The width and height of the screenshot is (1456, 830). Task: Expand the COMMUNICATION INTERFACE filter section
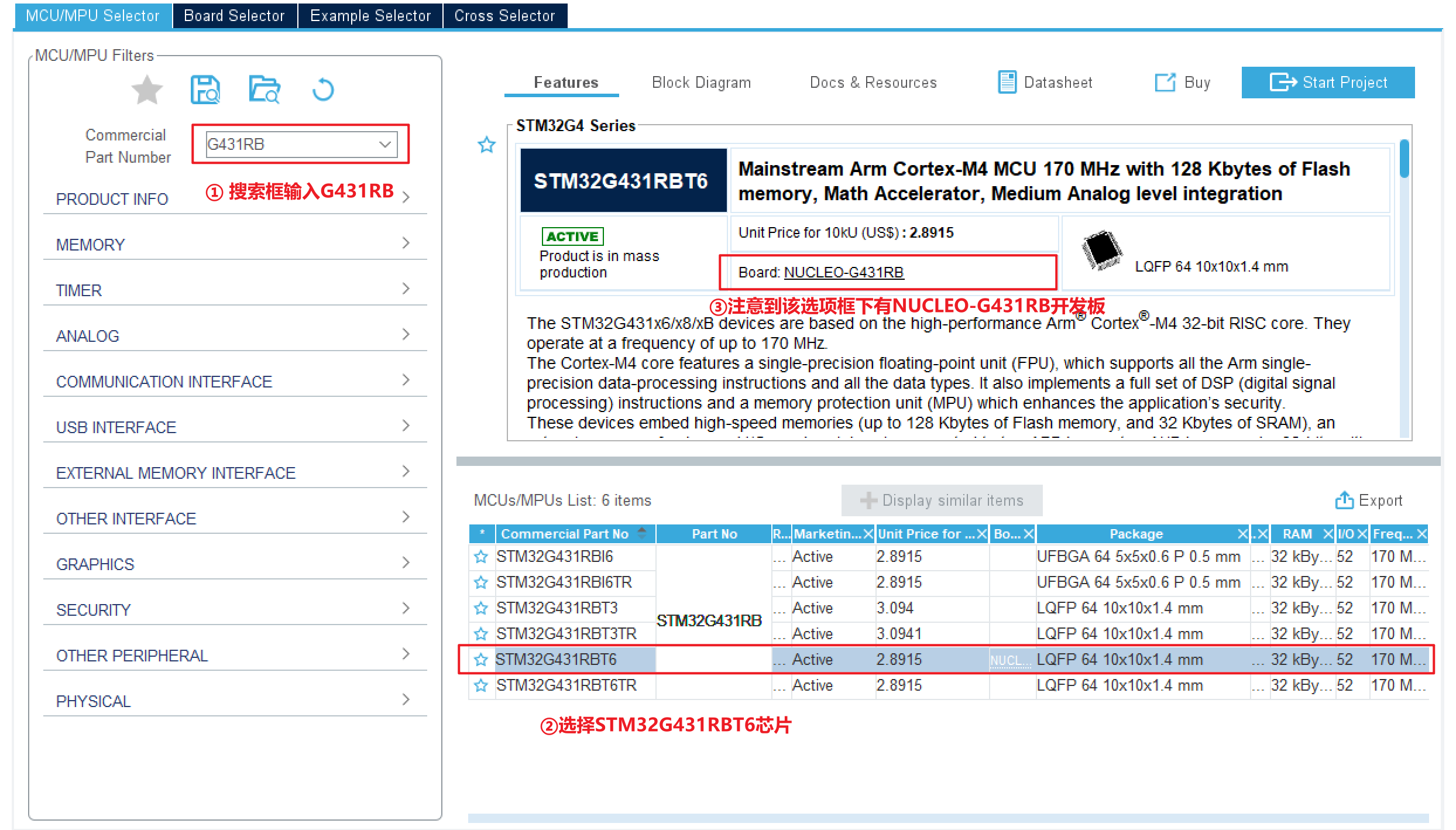click(235, 381)
